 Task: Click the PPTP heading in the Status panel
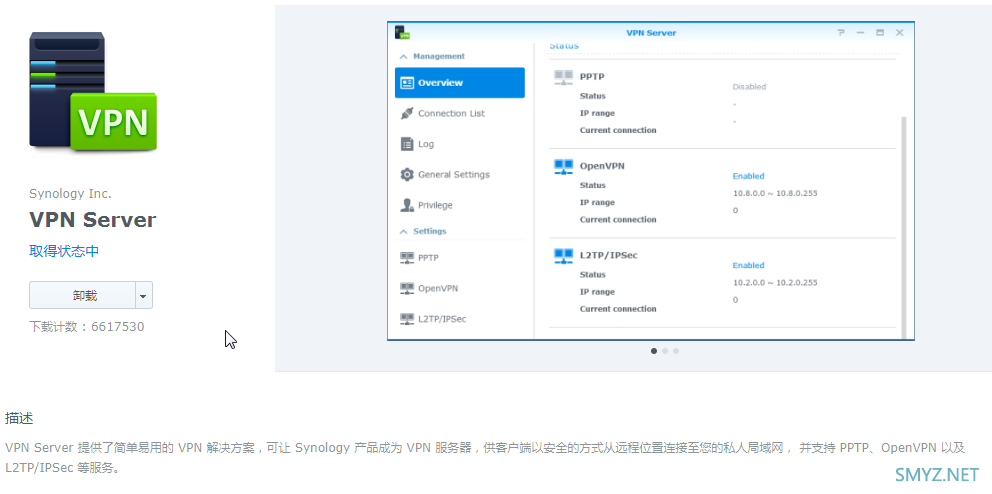click(592, 77)
